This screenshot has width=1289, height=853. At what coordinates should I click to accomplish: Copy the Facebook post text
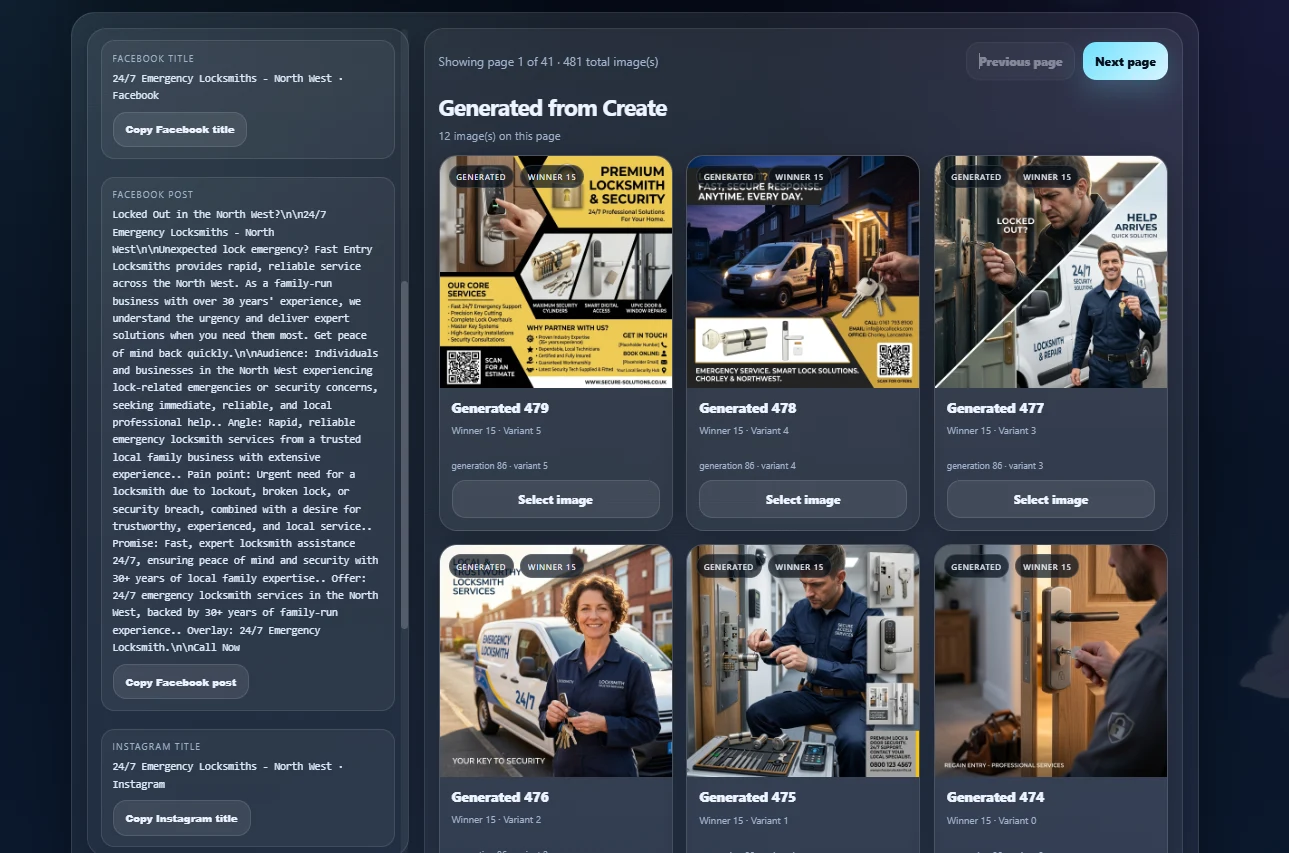point(181,682)
